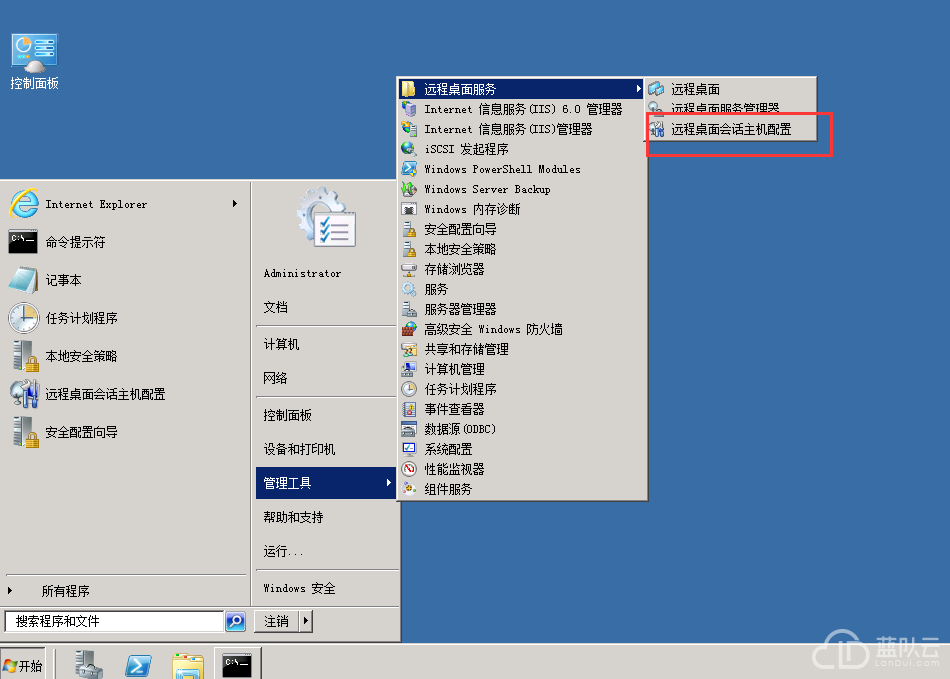Click the 共享和存储管理 icon
Screen dimensions: 950x679
pyautogui.click(x=409, y=349)
